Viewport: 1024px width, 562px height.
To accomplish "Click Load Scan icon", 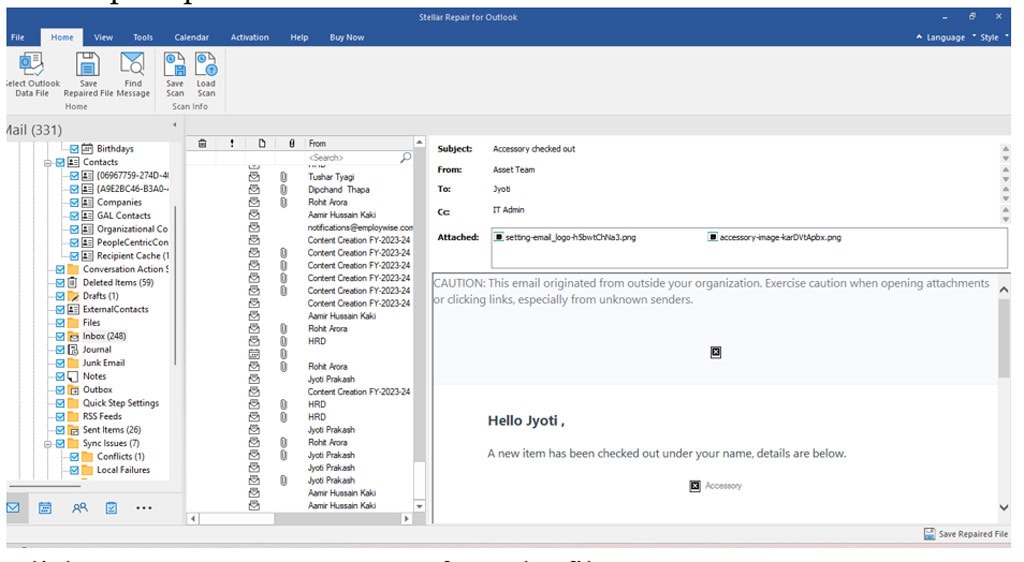I will click(x=206, y=65).
